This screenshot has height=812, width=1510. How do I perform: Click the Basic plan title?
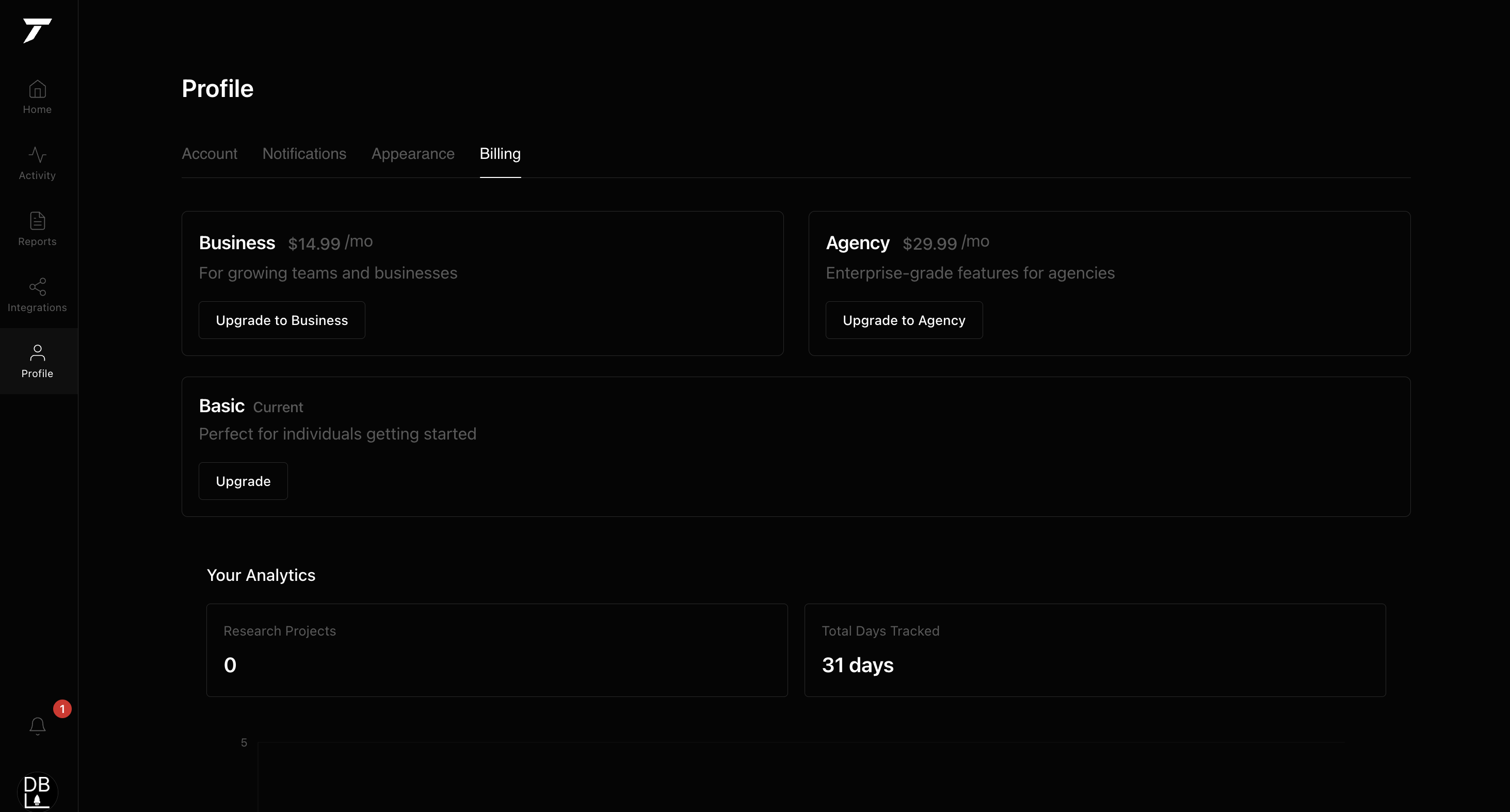pyautogui.click(x=221, y=405)
